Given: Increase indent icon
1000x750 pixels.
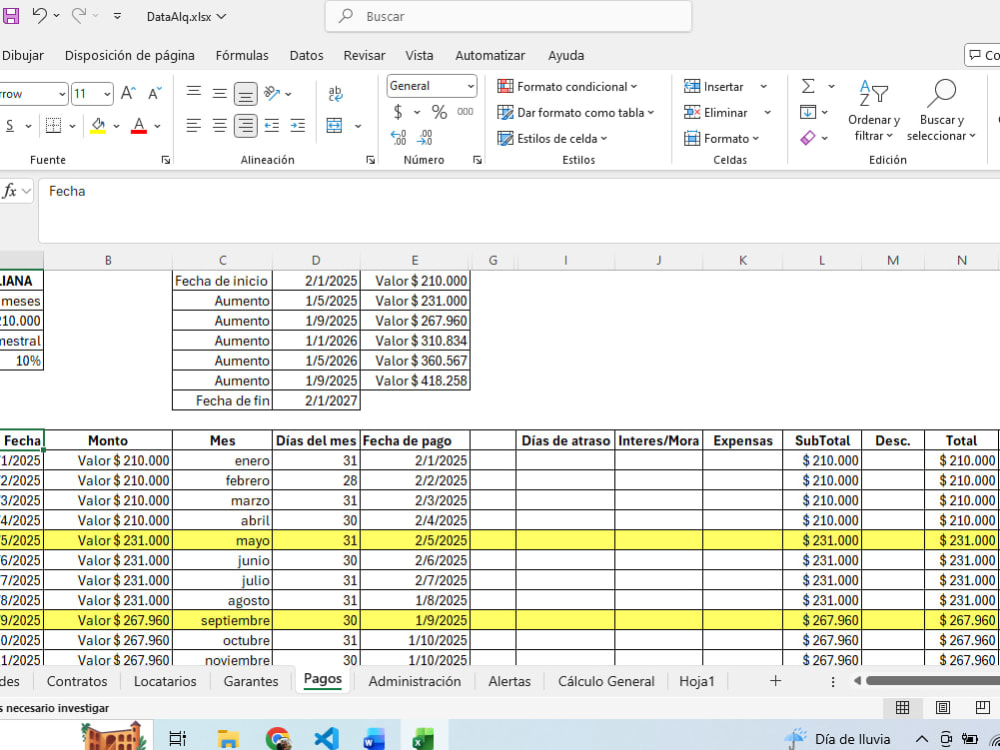Looking at the screenshot, I should coord(298,126).
